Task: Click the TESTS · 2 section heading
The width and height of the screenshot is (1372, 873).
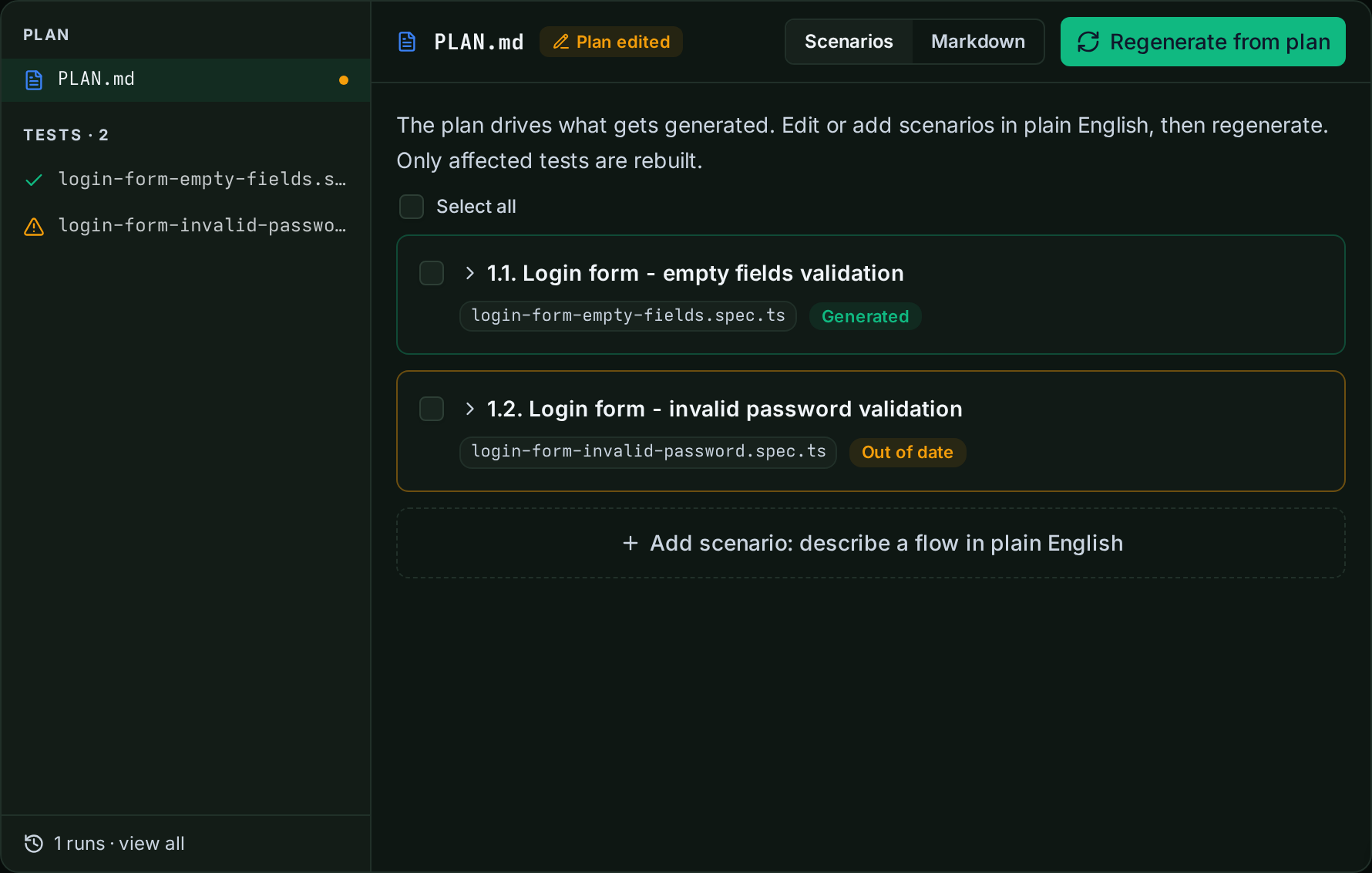Action: [66, 135]
